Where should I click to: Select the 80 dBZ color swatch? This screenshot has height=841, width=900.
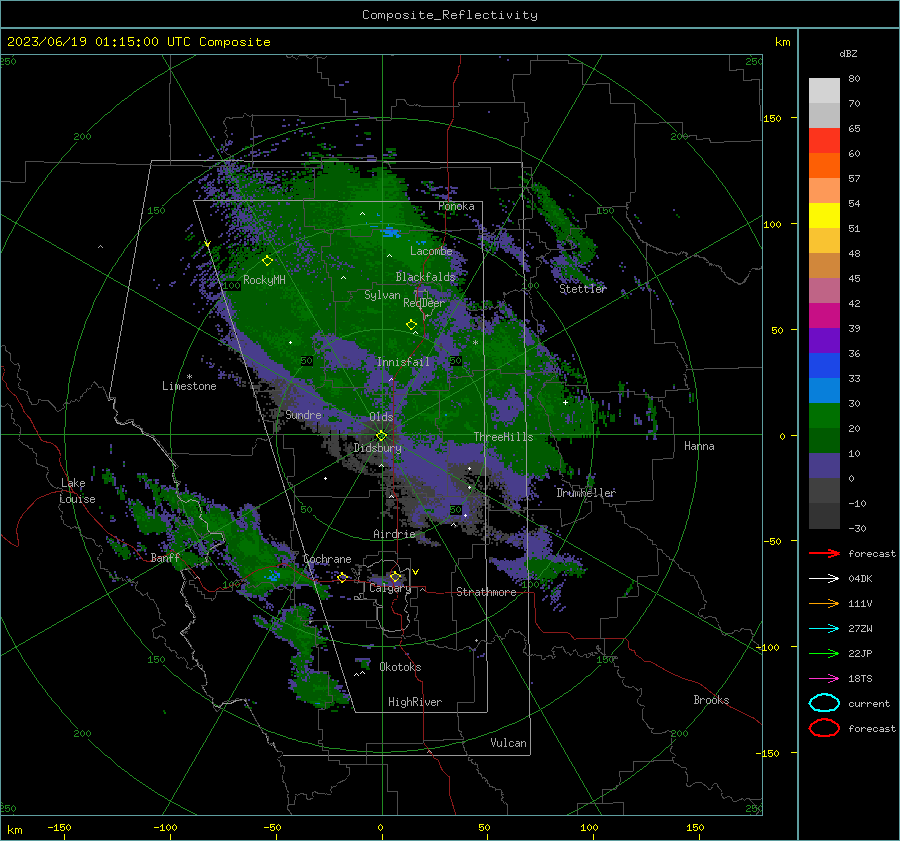tap(824, 90)
